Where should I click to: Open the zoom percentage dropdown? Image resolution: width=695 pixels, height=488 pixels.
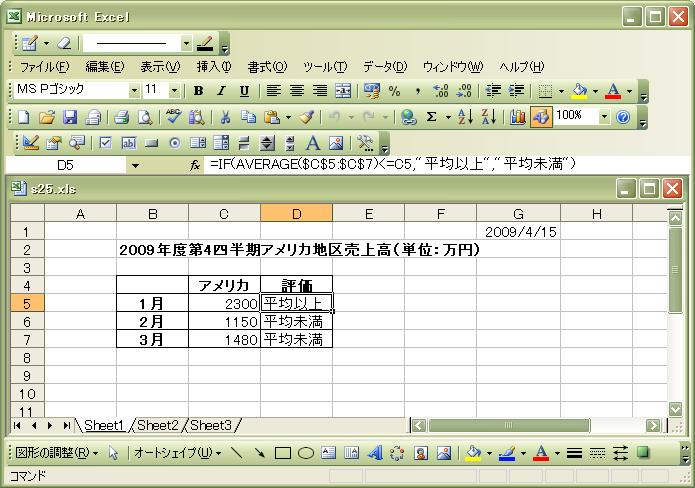604,117
